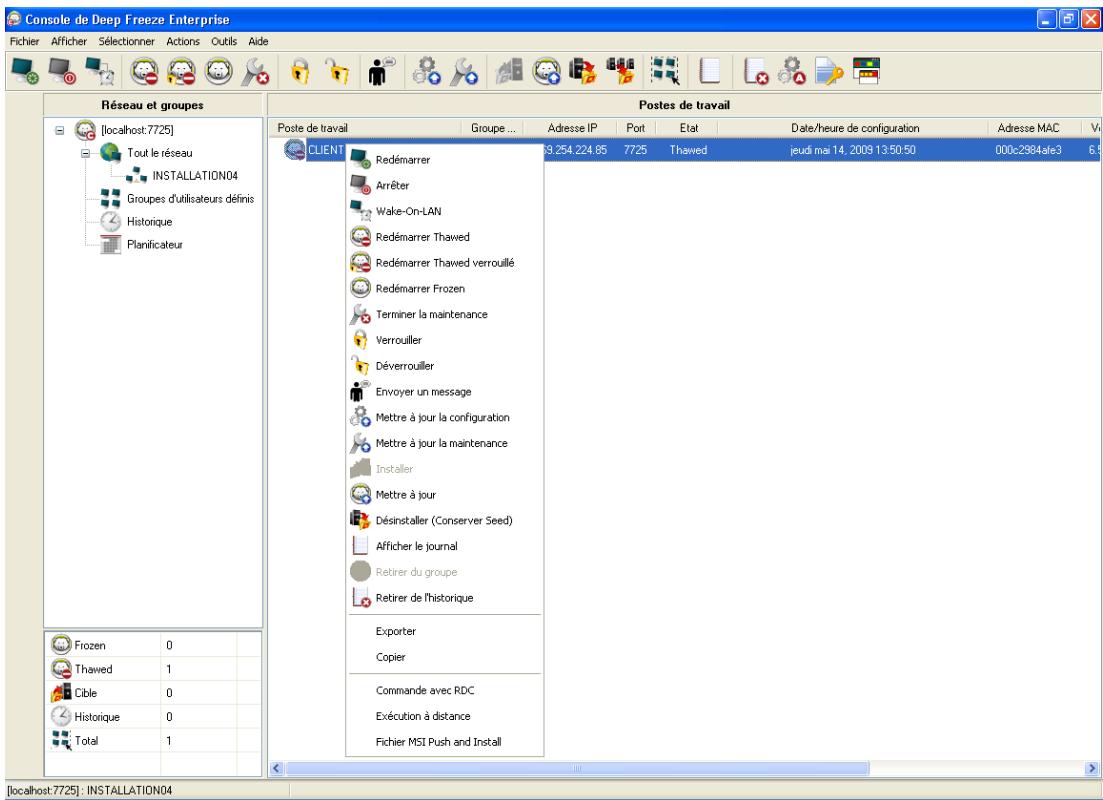Click the Total row in status summary
Screen dimensions: 1103x800
(153, 741)
